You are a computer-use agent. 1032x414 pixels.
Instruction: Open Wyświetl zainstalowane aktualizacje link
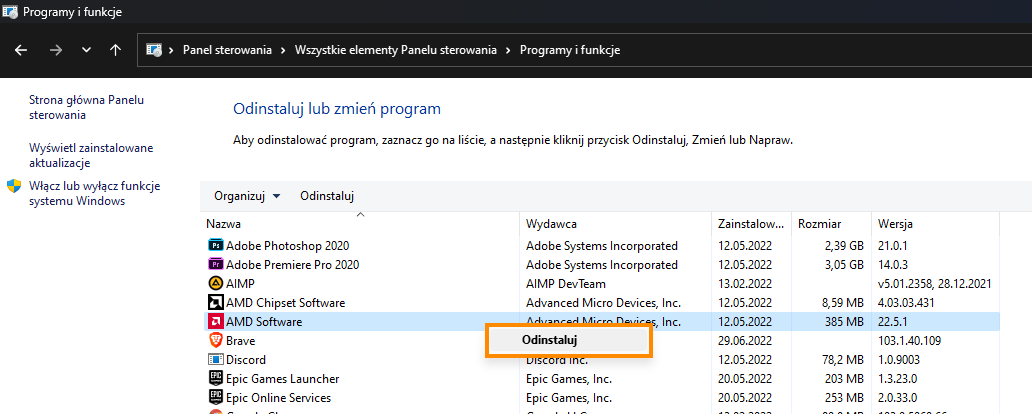click(x=91, y=155)
